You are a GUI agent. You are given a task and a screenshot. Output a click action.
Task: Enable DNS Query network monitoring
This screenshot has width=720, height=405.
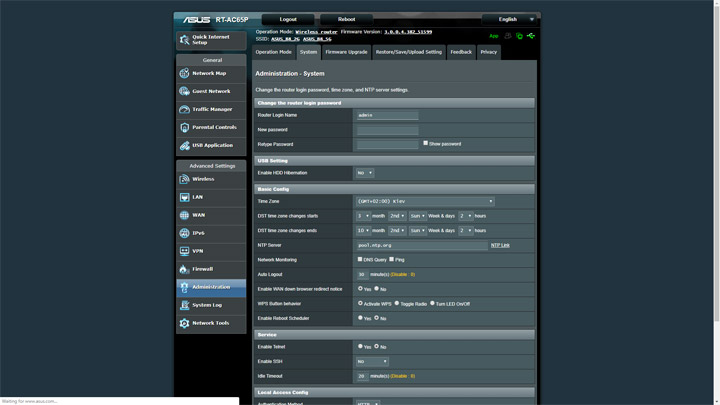pyautogui.click(x=360, y=259)
